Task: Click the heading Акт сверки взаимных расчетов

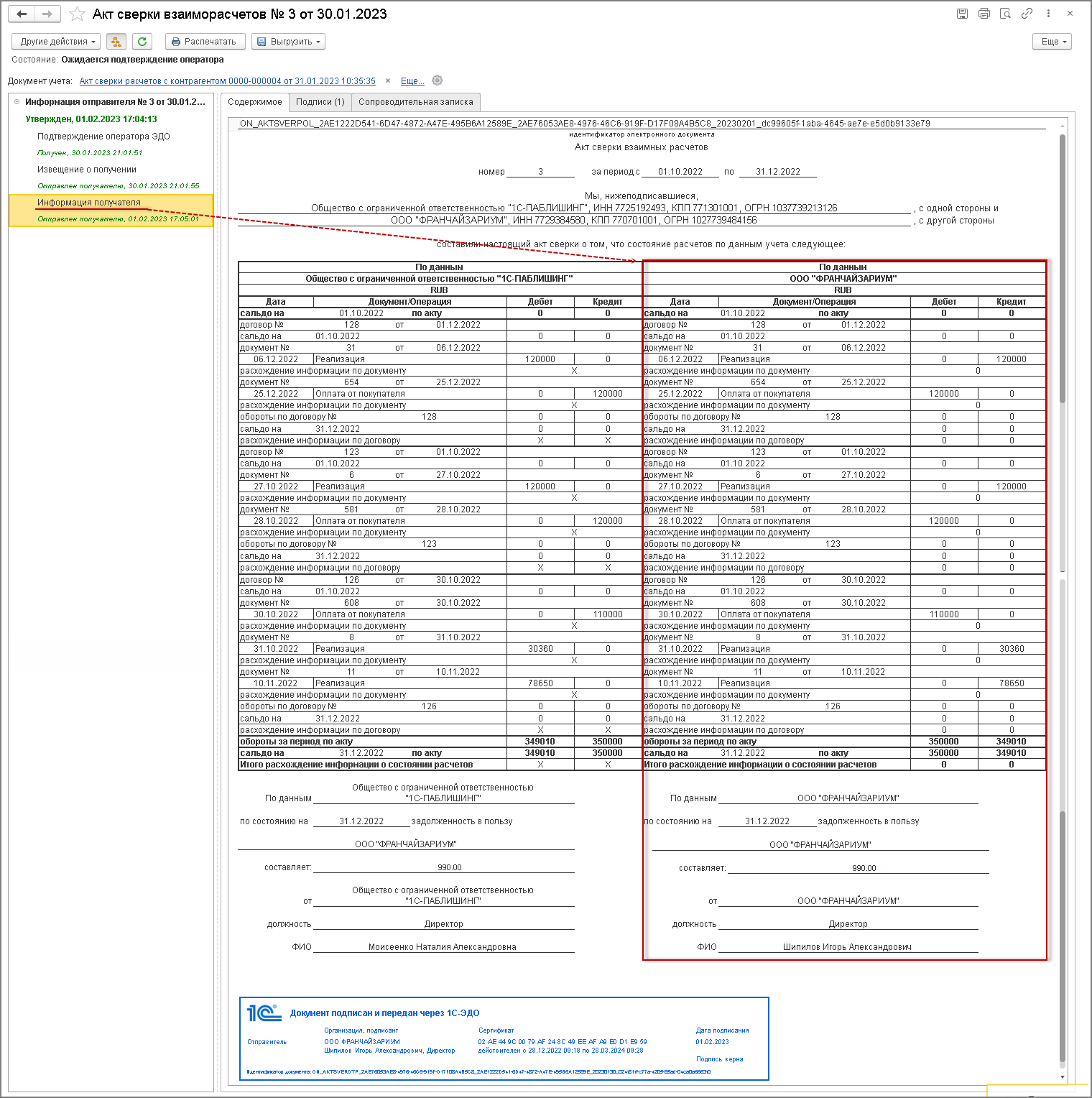Action: click(x=642, y=147)
